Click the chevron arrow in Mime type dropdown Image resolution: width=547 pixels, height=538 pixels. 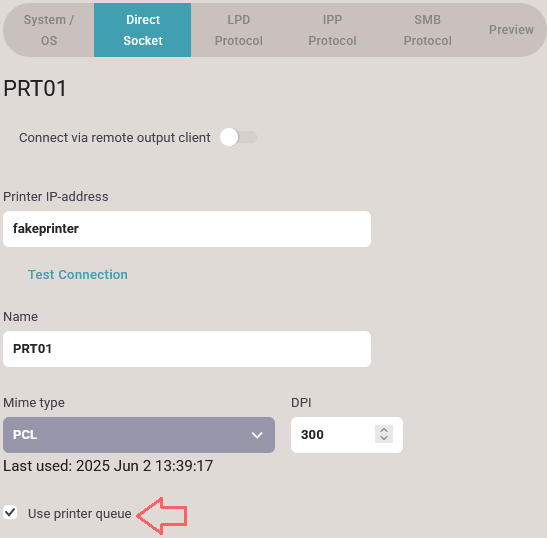click(x=257, y=435)
